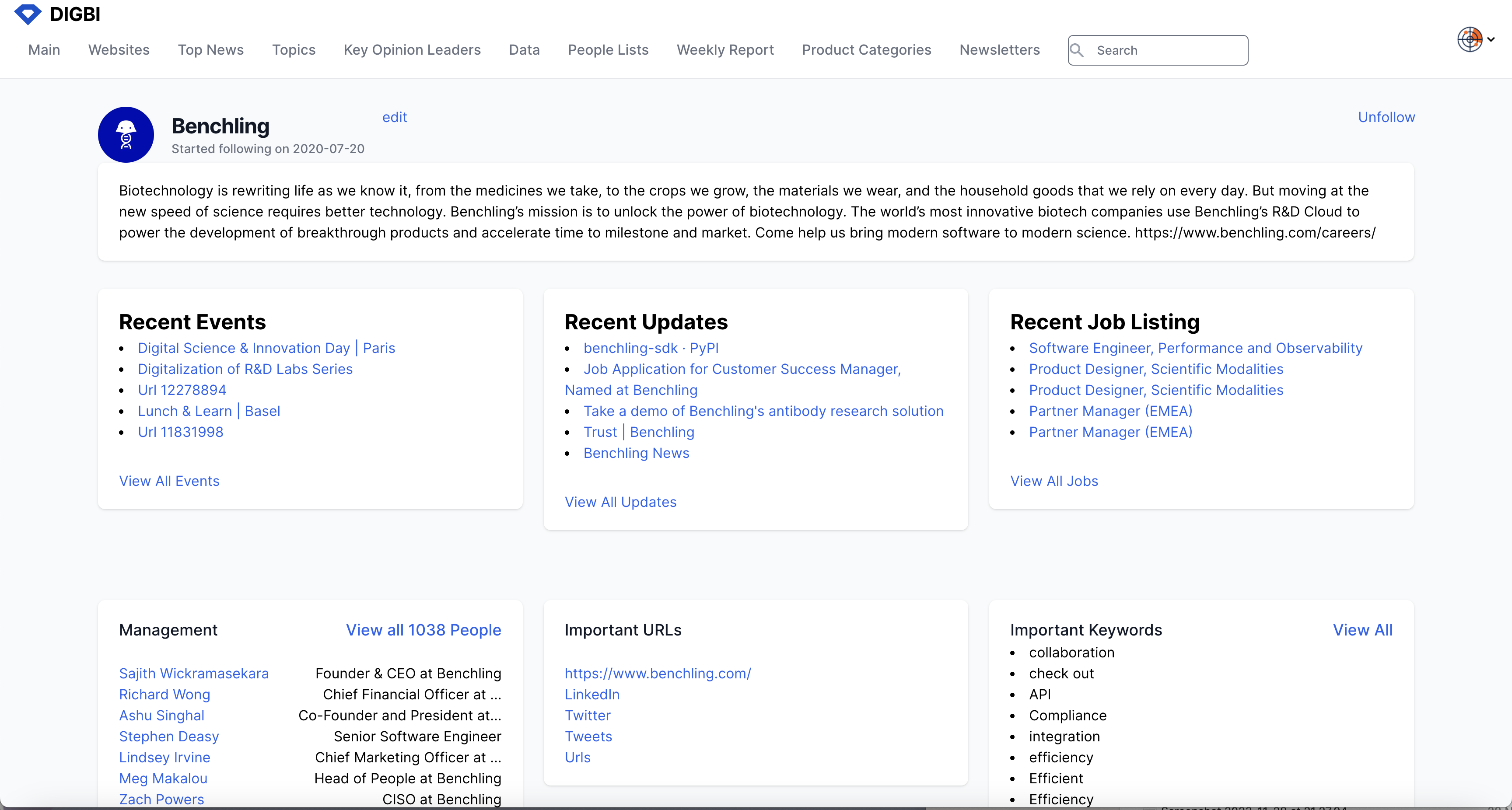Open the Trust | Benchling update
Screen dimensions: 1512x810
coord(639,432)
